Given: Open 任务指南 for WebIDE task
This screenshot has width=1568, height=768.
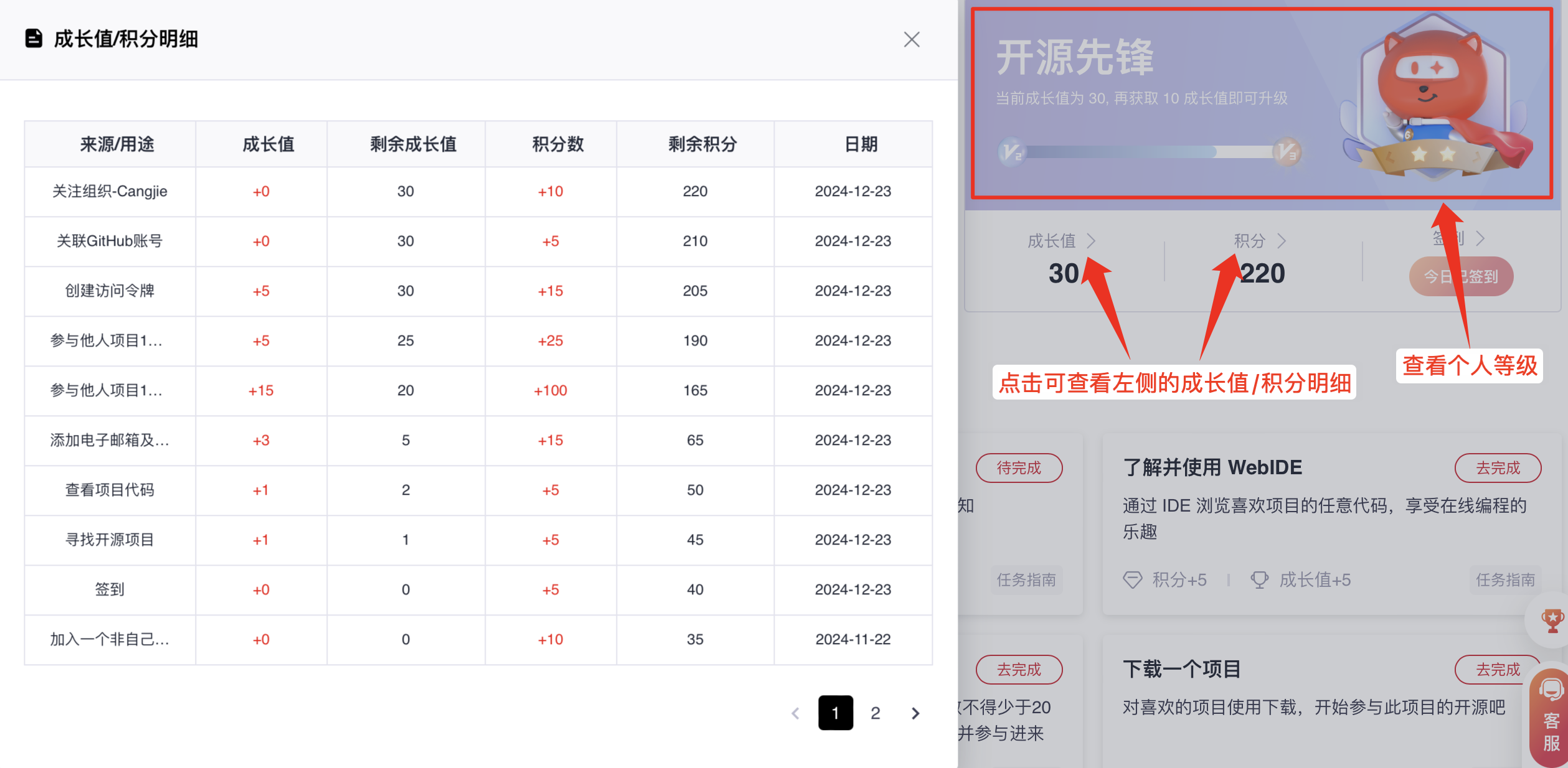Looking at the screenshot, I should point(1504,580).
